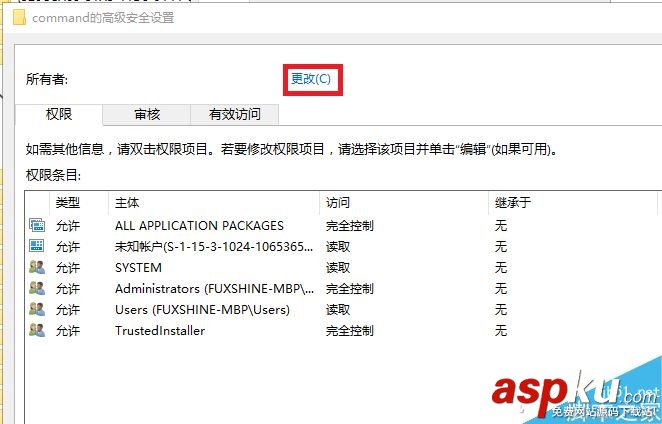Open the 有效访问 tab

235,114
